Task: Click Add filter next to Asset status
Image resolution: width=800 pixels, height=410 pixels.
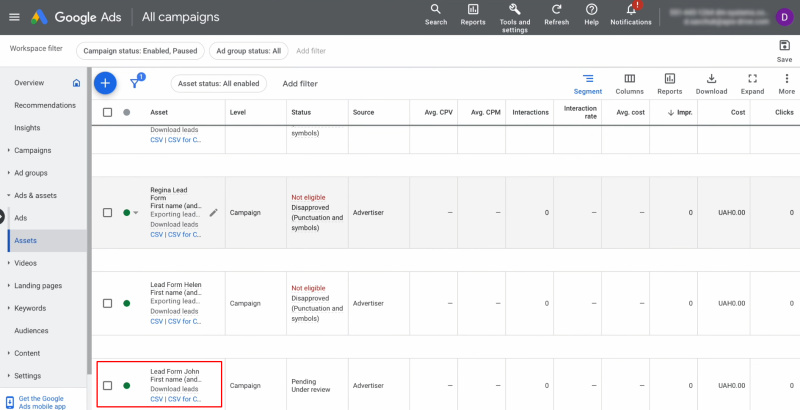Action: click(x=300, y=84)
